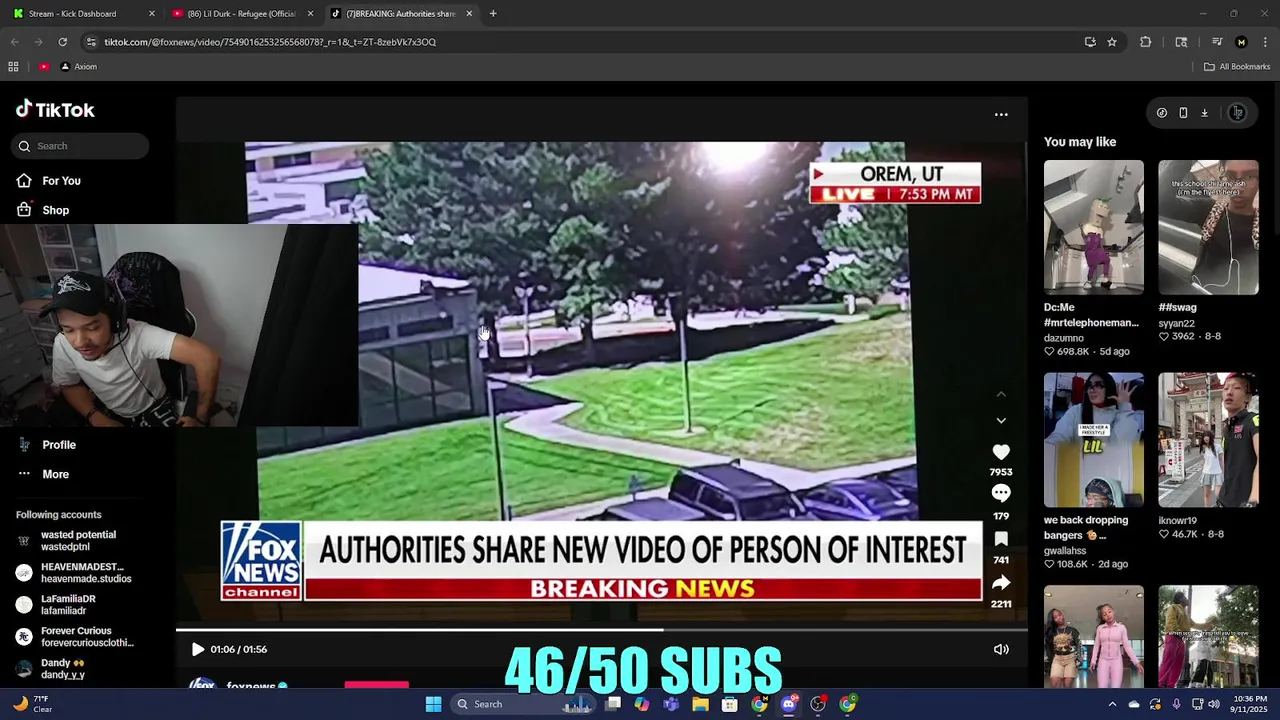The image size is (1280, 720).
Task: Toggle mute on the video volume icon
Action: 1001,649
